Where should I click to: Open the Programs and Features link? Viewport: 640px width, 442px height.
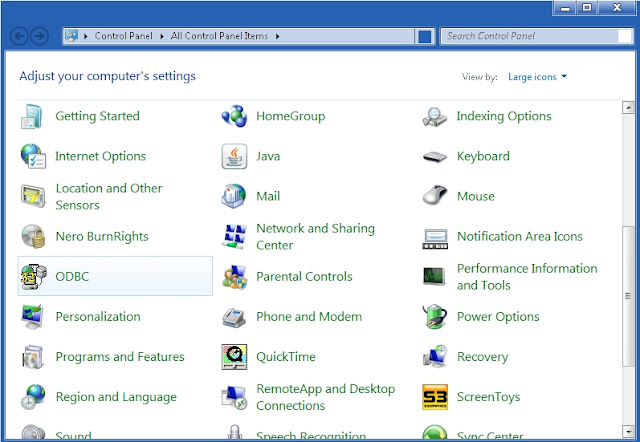[120, 357]
